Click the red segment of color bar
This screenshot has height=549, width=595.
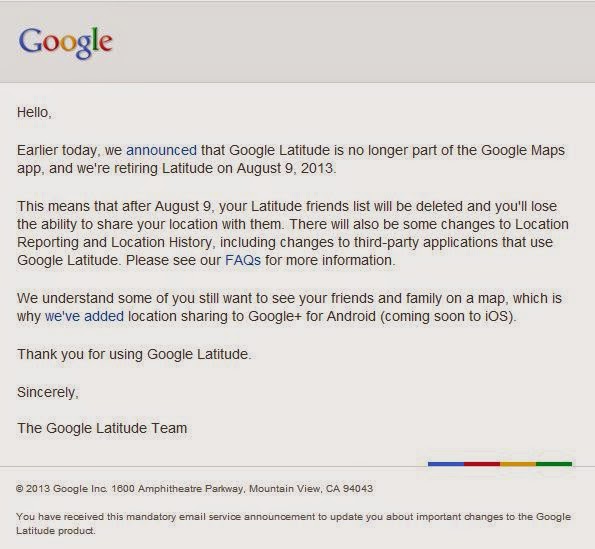[482, 464]
